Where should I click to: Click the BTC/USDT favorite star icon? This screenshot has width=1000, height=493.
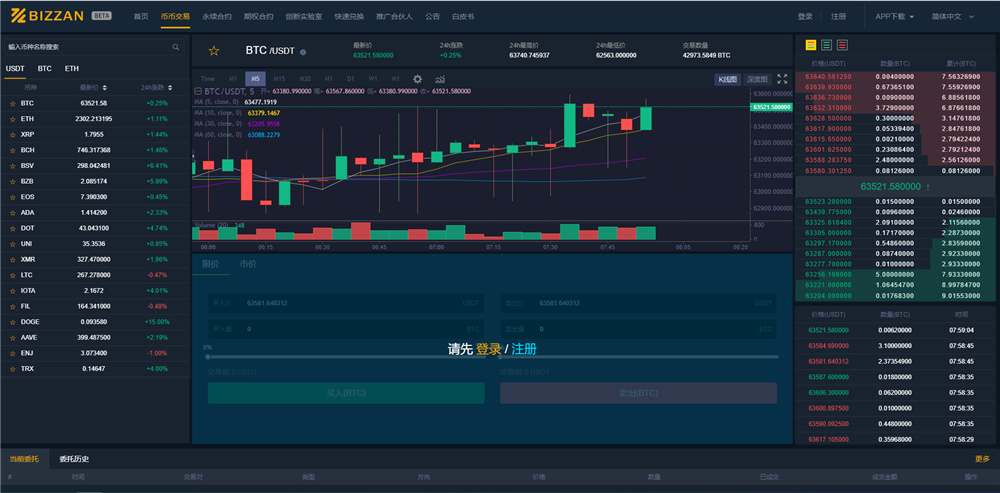[x=213, y=50]
